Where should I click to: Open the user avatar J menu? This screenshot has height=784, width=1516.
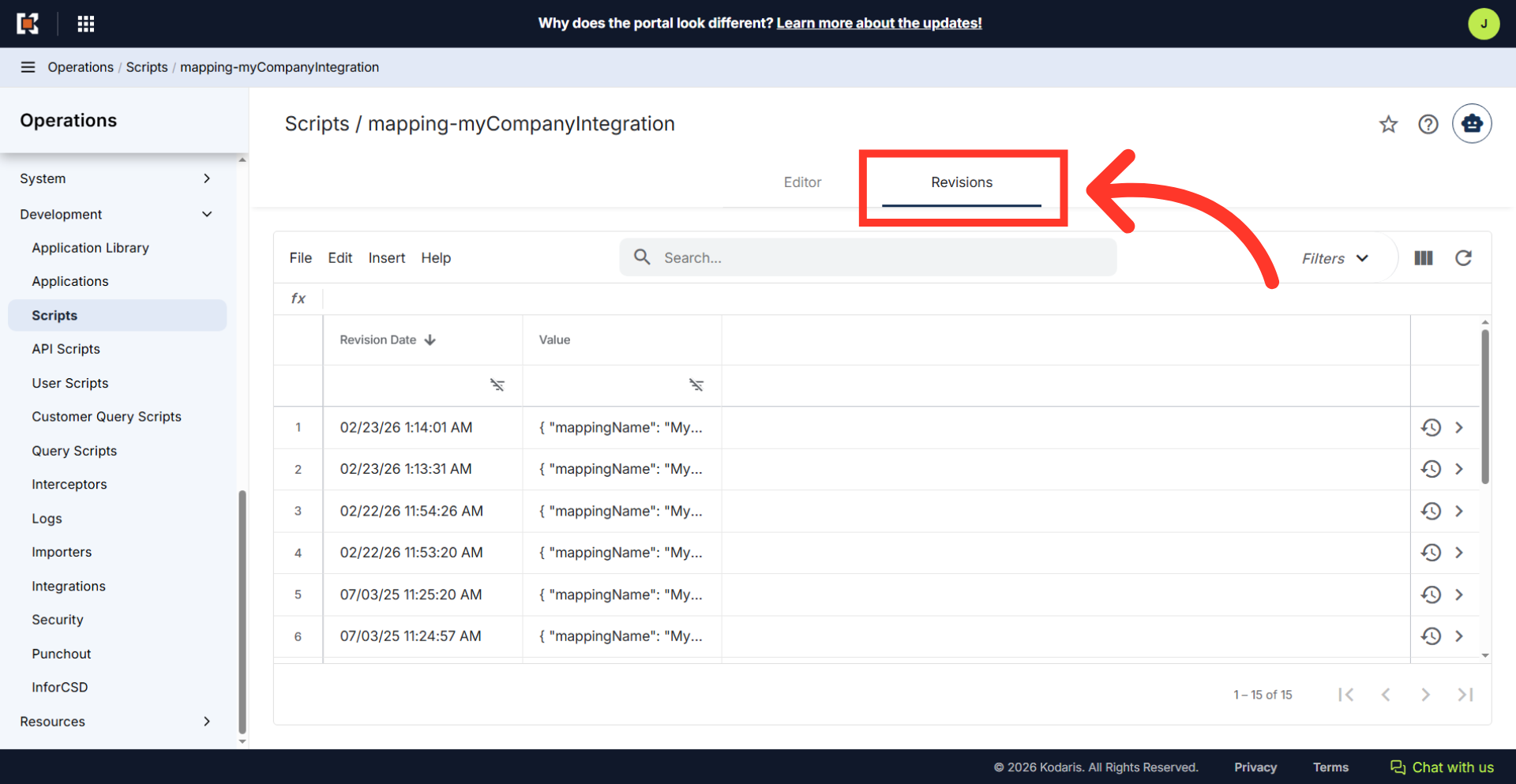click(1484, 24)
